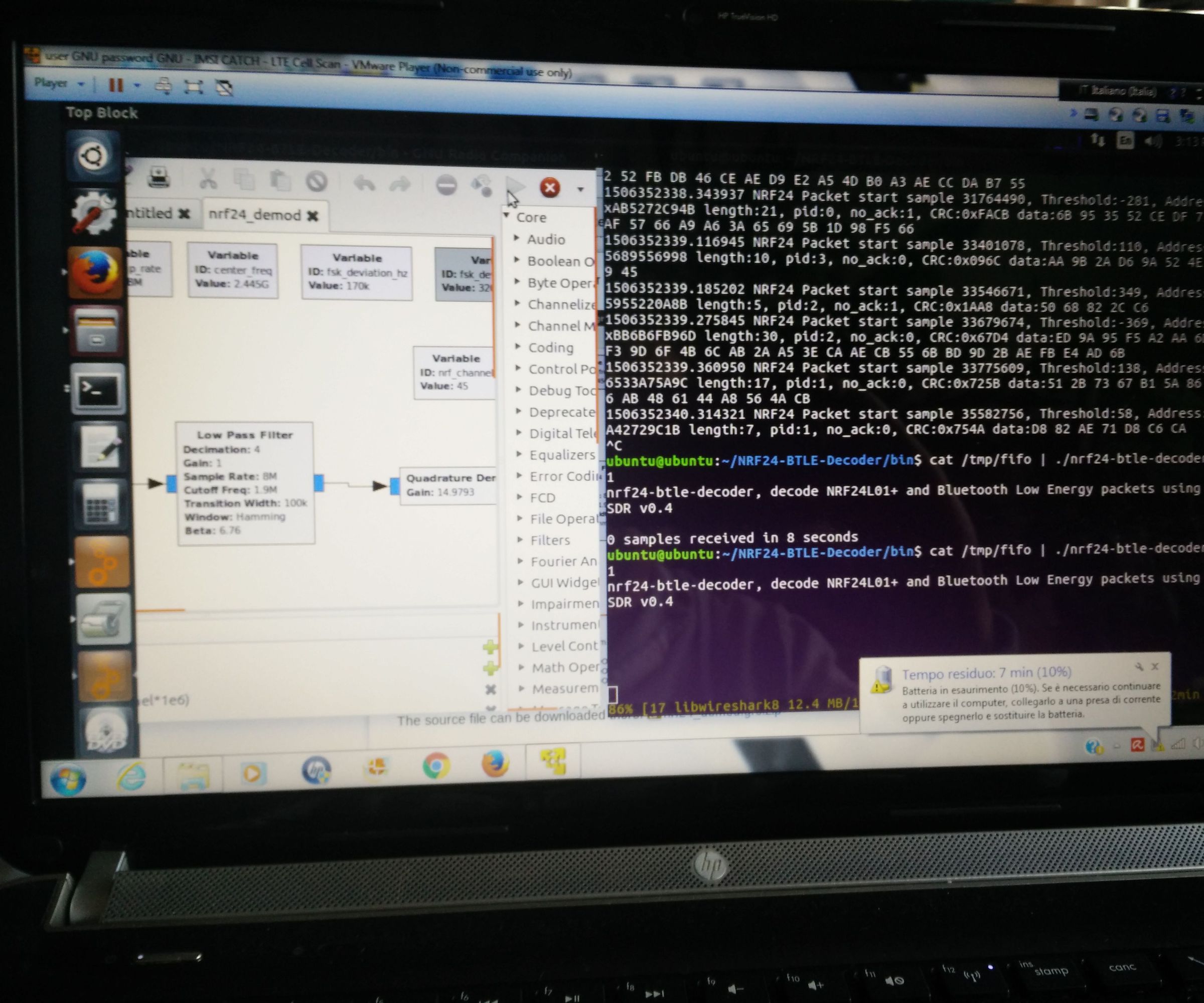Expand the GUI Widgets category
The width and height of the screenshot is (1204, 1003).
point(521,582)
